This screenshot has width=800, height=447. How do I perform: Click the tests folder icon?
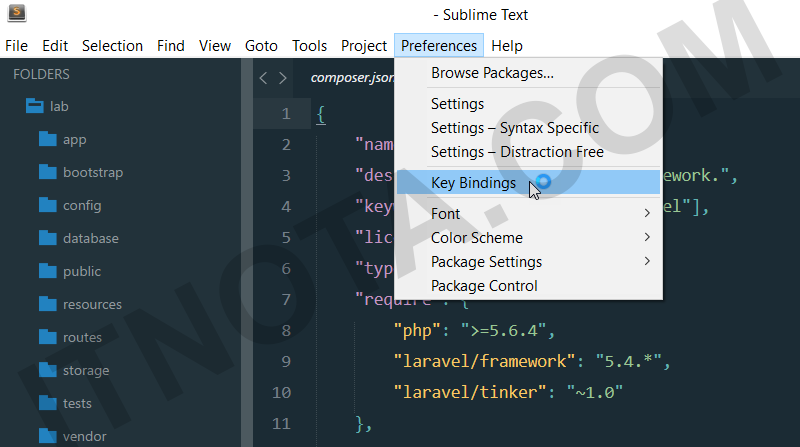47,403
